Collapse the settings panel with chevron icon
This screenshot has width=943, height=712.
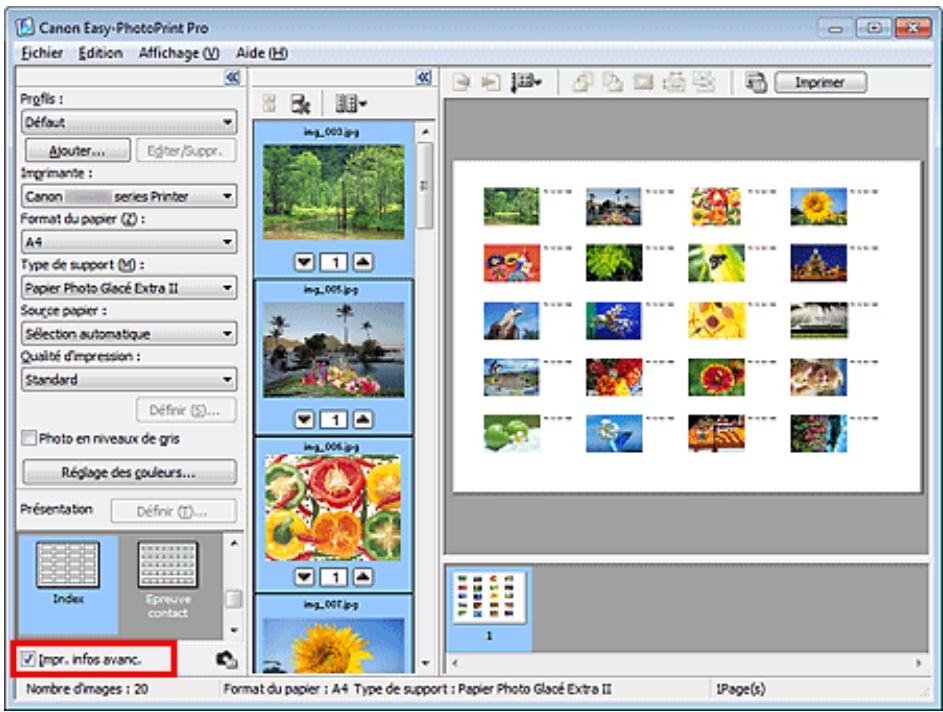pos(232,77)
